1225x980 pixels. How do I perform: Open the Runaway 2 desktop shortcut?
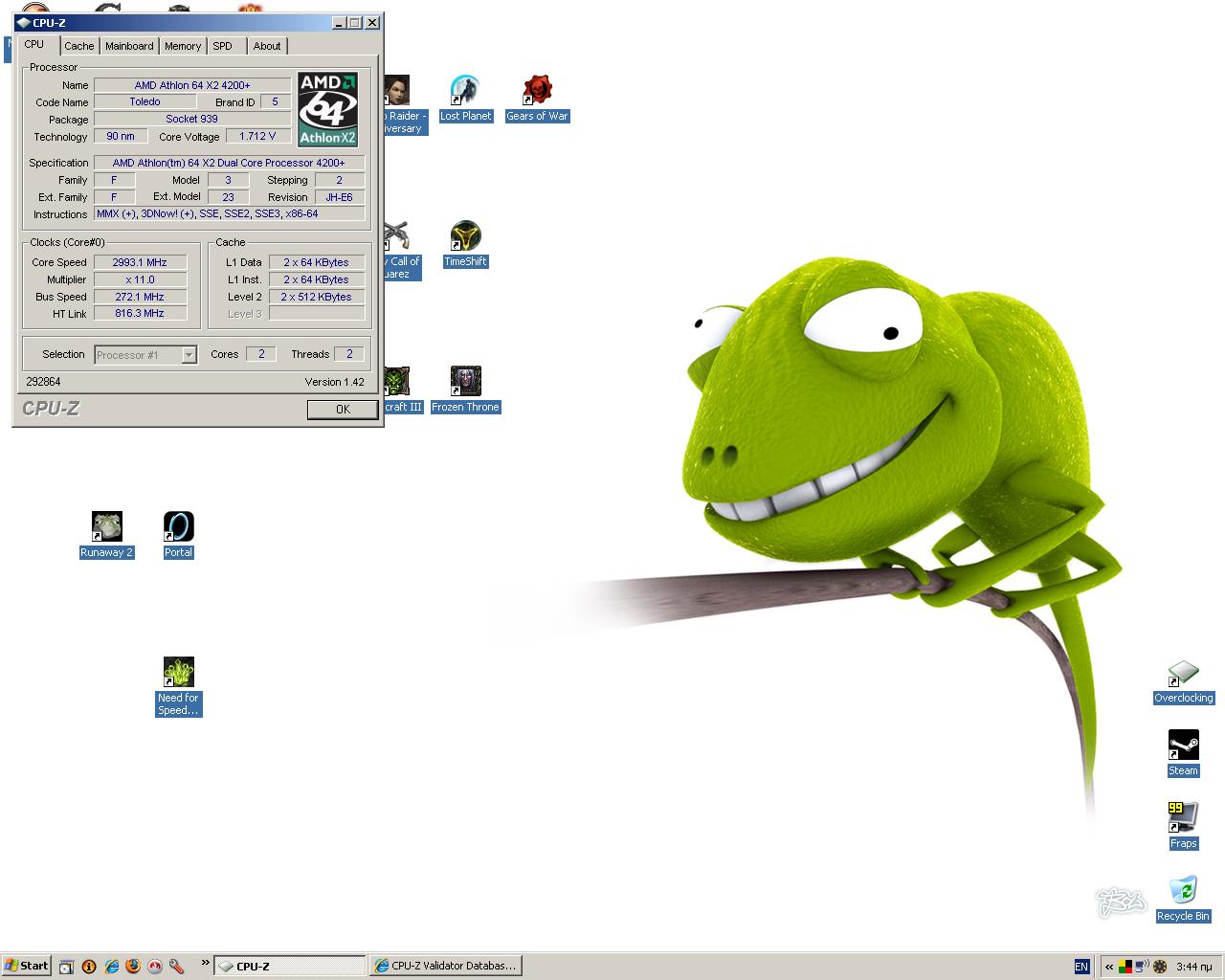106,536
